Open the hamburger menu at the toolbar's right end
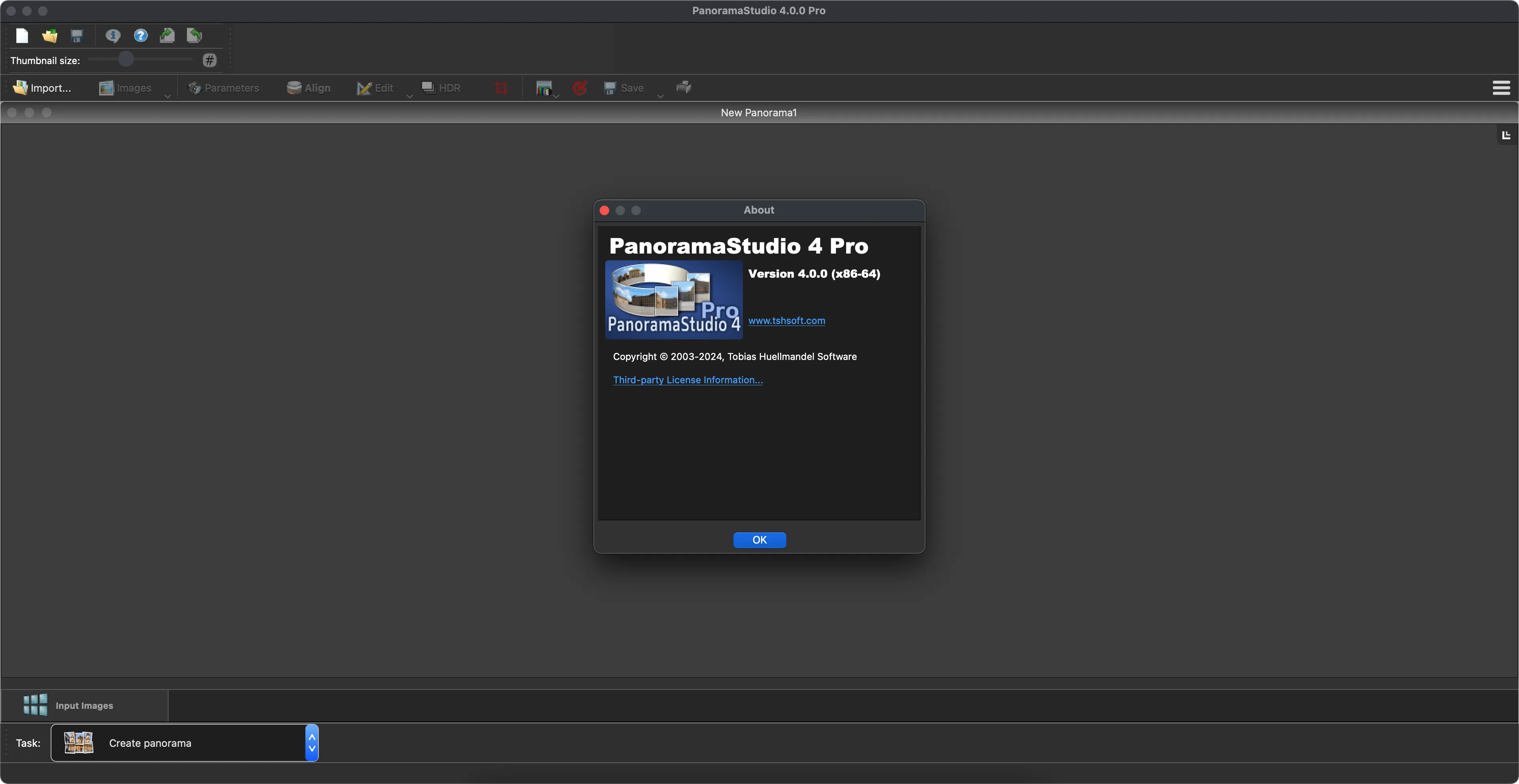The width and height of the screenshot is (1519, 784). coord(1501,88)
